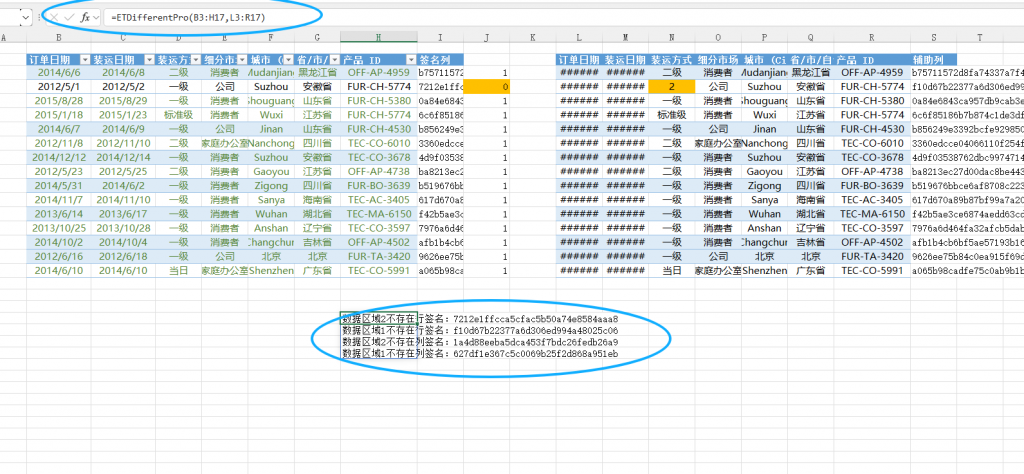This screenshot has width=1024, height=474.
Task: Select result row 数据区域1不存在列签名 627df1e3
Action: pos(480,353)
